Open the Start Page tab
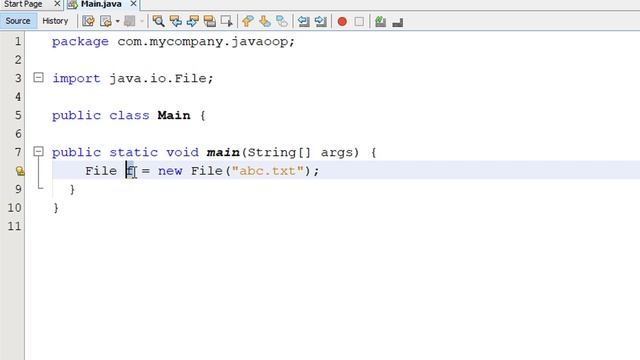 click(x=23, y=4)
